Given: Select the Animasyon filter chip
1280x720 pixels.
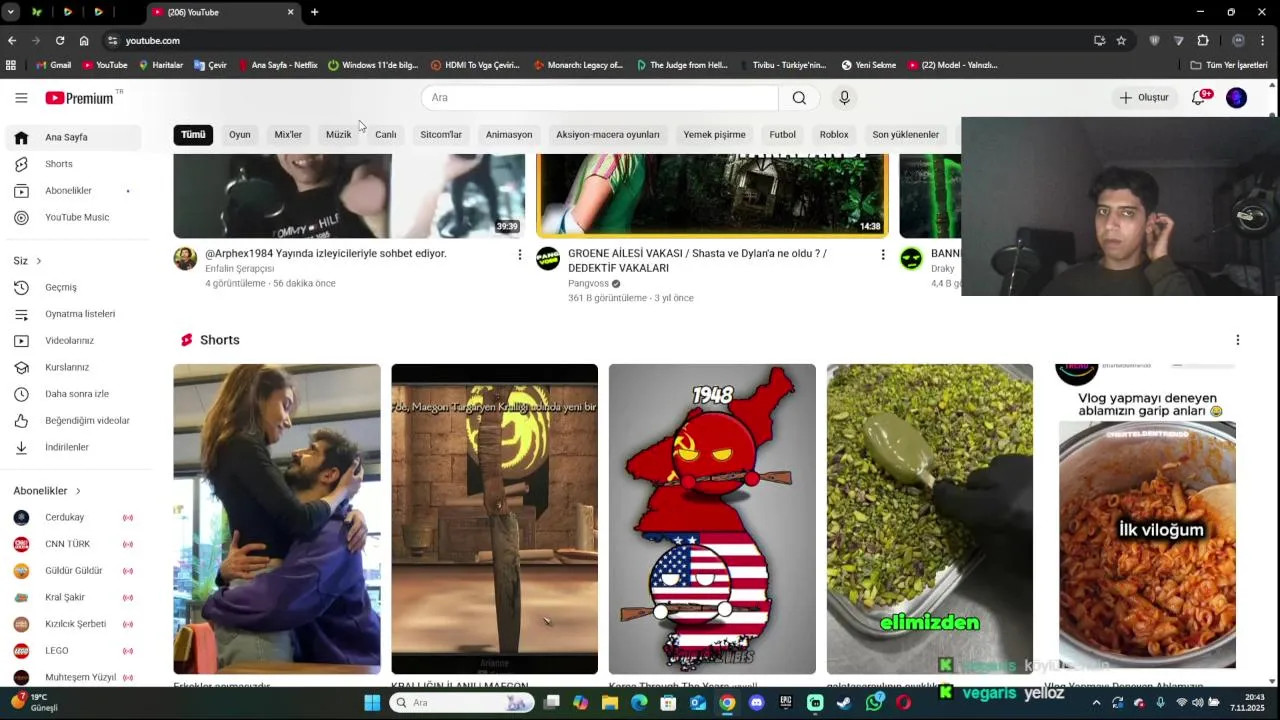Looking at the screenshot, I should tap(509, 134).
